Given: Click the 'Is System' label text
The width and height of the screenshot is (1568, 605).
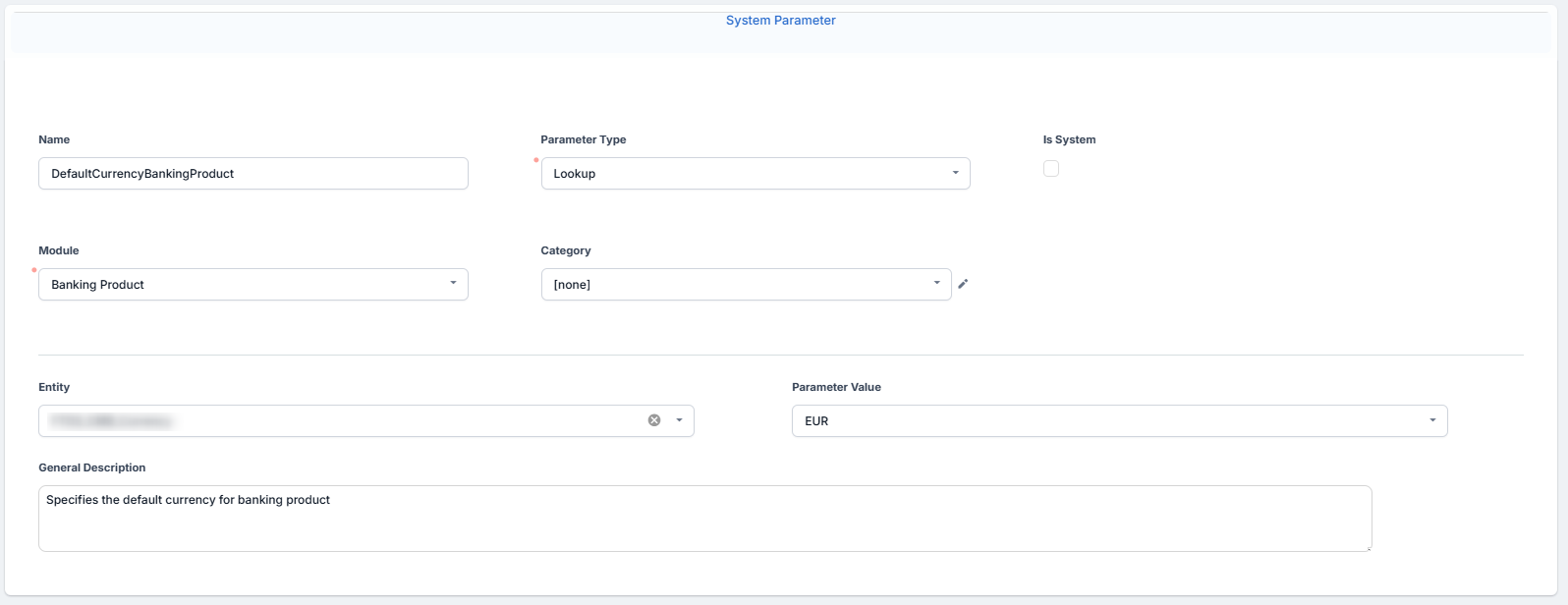Looking at the screenshot, I should (x=1069, y=139).
